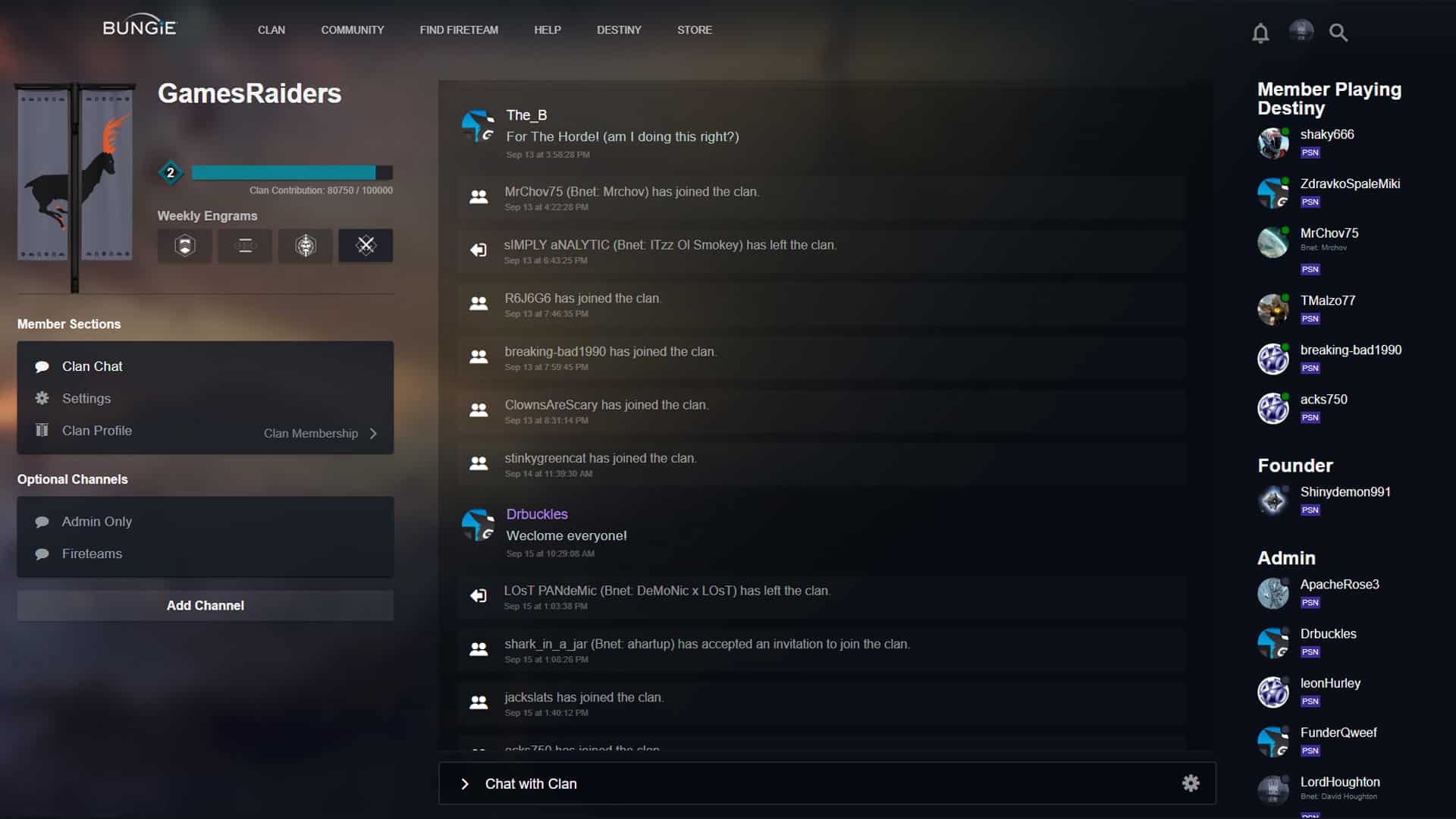Click founder Shinydemon991's avatar
The height and width of the screenshot is (819, 1456).
click(1273, 500)
